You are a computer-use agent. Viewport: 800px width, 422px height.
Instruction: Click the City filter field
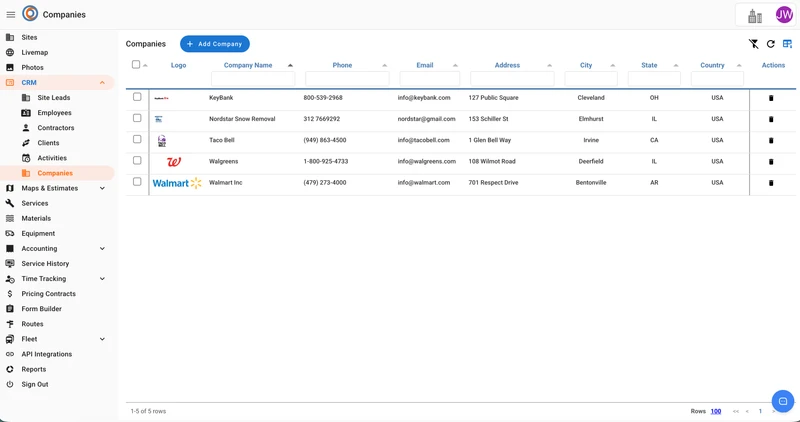point(591,79)
